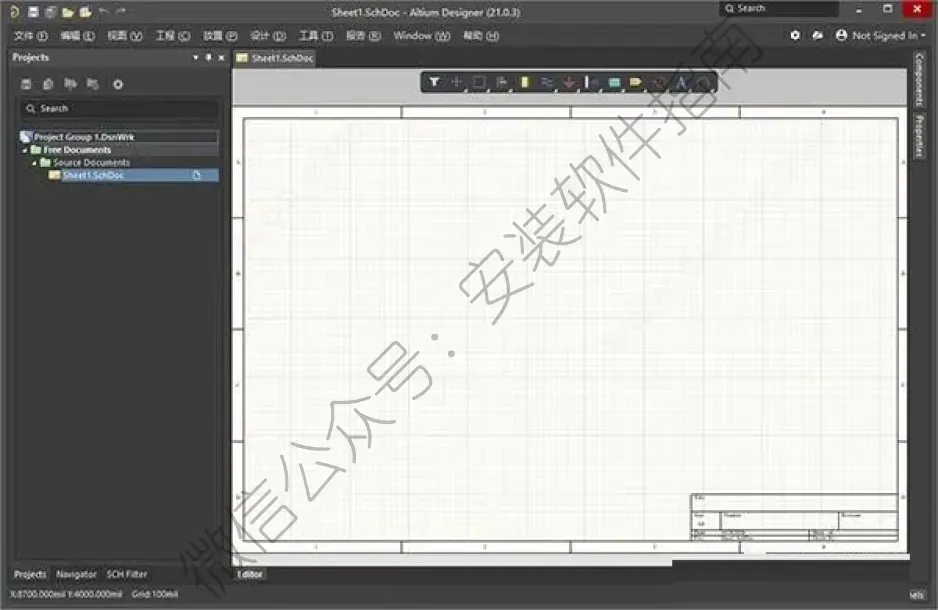Viewport: 938px width, 610px height.
Task: Click the fourth icon in Projects toolbar
Action: [92, 84]
